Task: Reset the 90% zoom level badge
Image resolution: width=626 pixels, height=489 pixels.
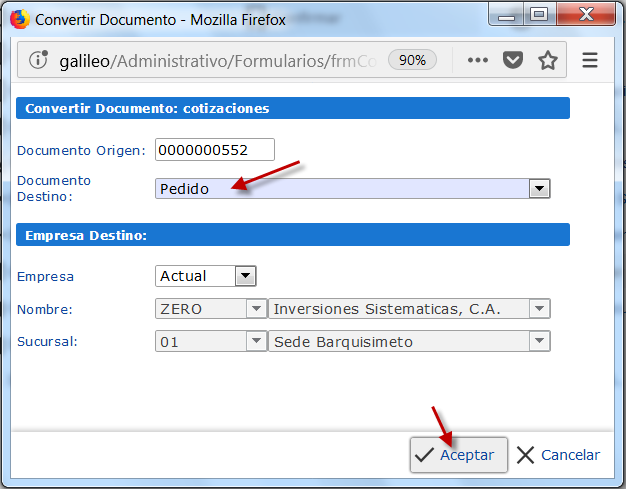Action: pyautogui.click(x=412, y=60)
